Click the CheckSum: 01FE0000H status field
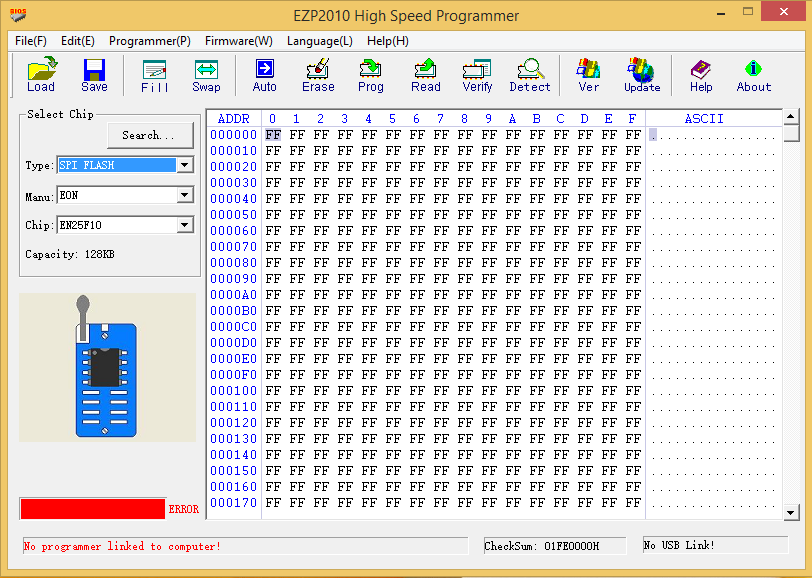The image size is (812, 578). click(x=555, y=545)
